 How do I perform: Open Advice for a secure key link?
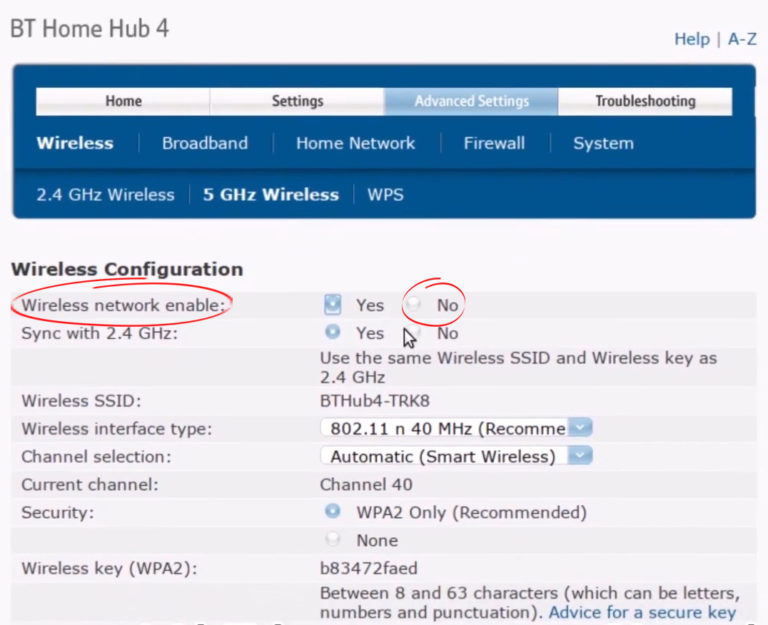coord(642,612)
